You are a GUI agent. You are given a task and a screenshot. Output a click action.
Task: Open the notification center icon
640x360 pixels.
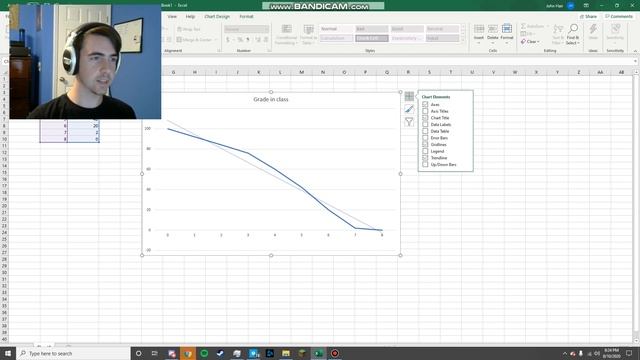click(629, 353)
